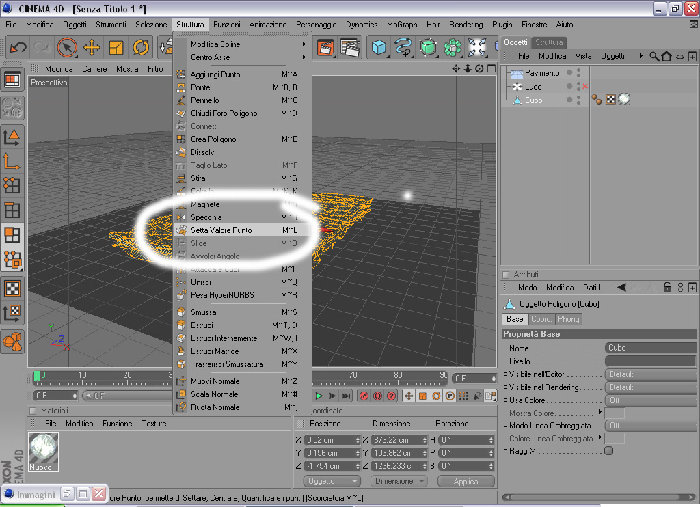Open the Modo menu in the Attributes panel
Viewport: 700px width, 507px height.
point(527,287)
